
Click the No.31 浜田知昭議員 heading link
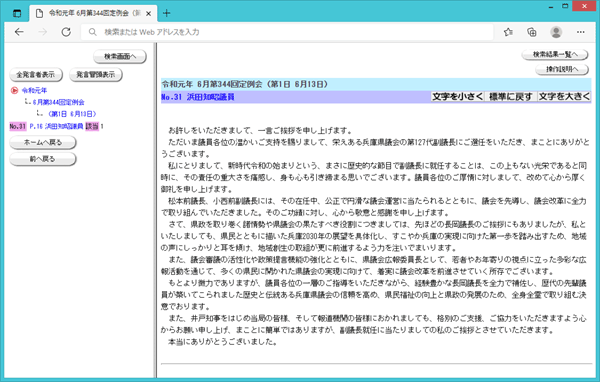click(x=197, y=97)
